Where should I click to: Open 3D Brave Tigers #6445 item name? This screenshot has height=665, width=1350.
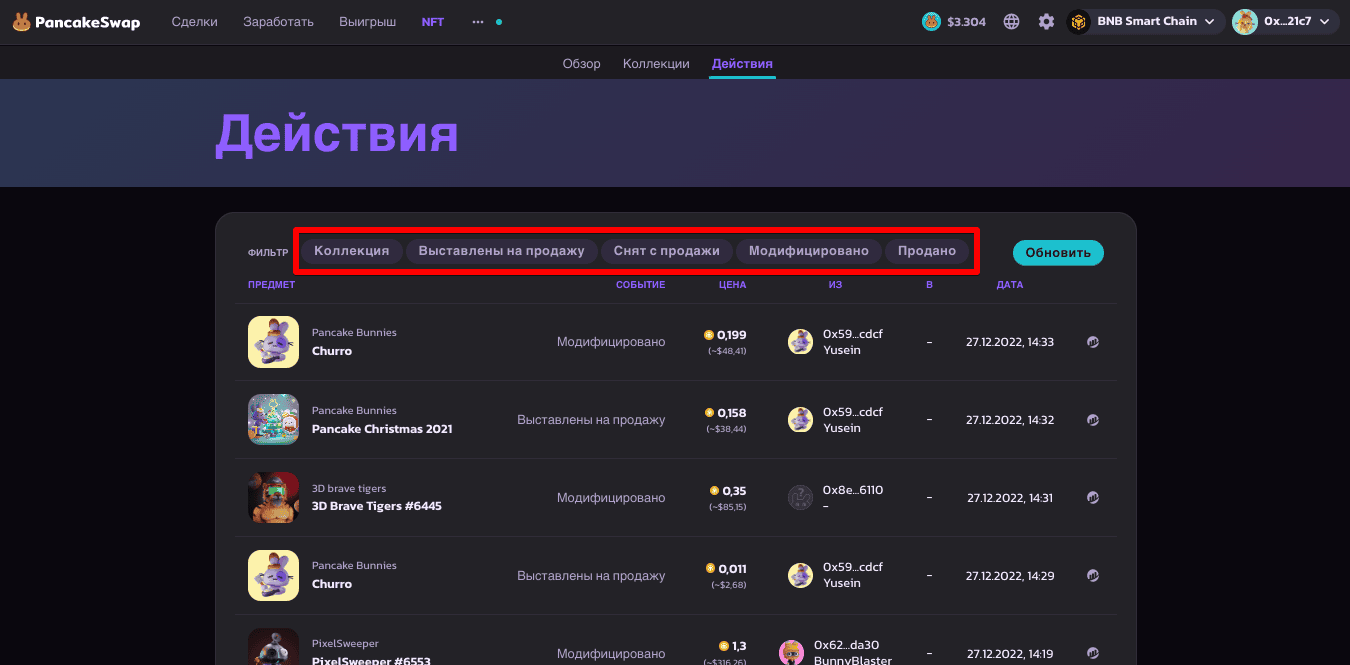(377, 506)
